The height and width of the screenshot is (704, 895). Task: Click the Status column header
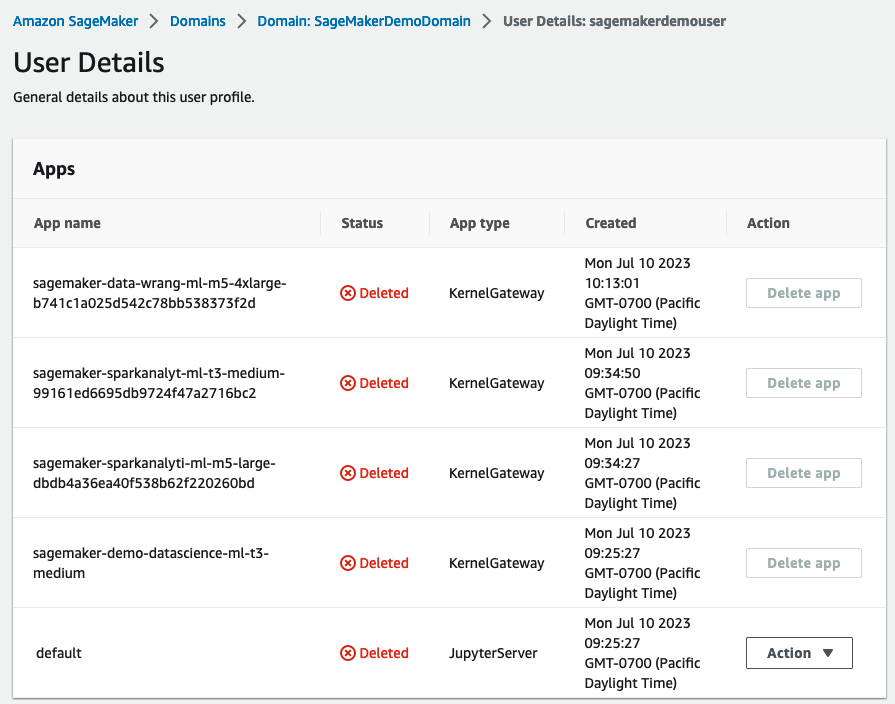[362, 223]
